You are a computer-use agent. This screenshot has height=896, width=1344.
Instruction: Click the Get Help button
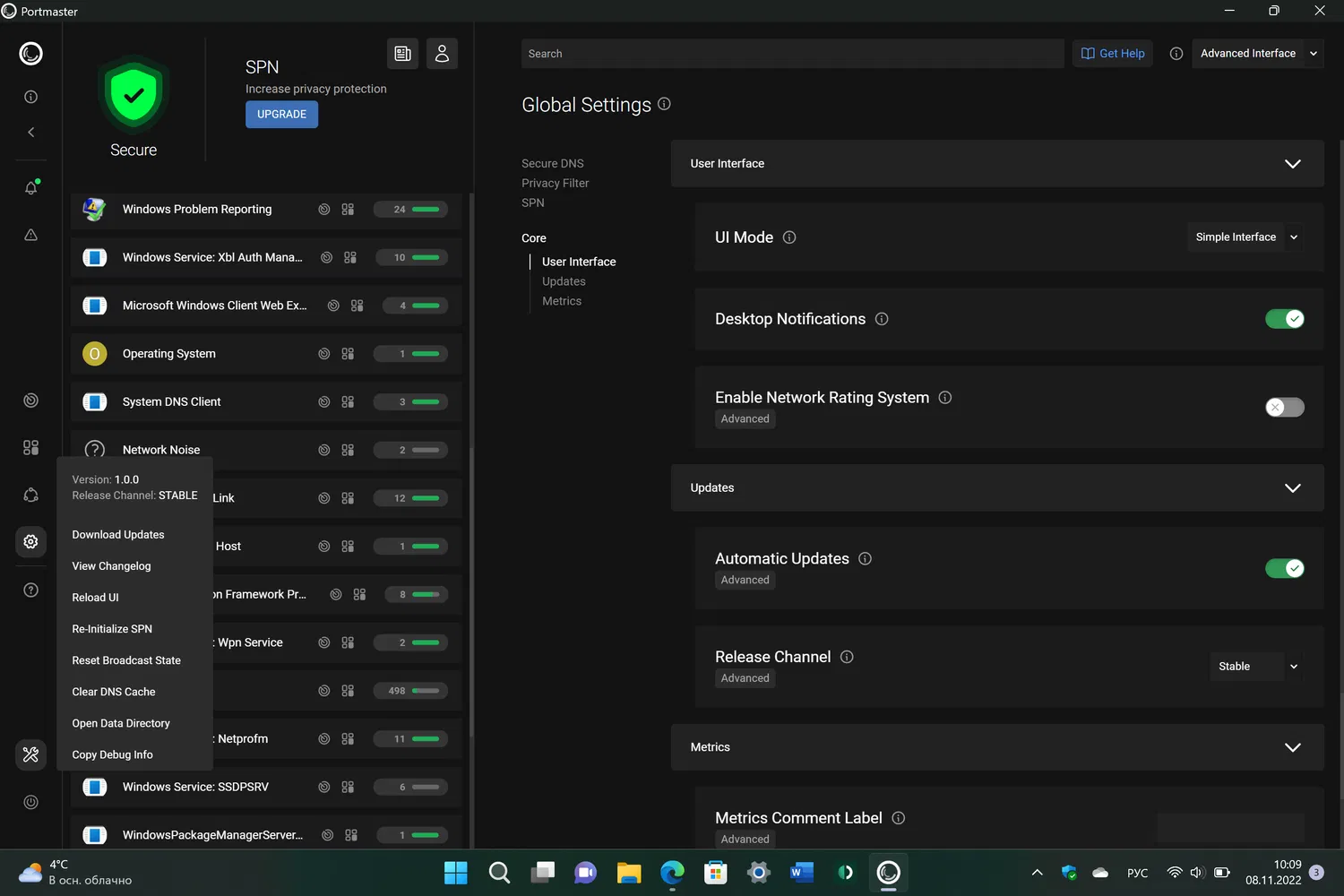[x=1113, y=54]
